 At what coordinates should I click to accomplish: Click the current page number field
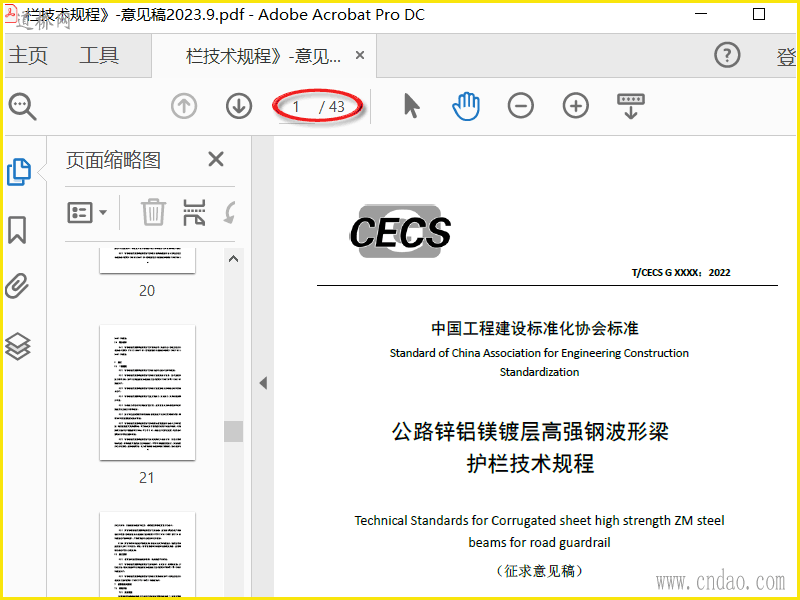tap(296, 107)
